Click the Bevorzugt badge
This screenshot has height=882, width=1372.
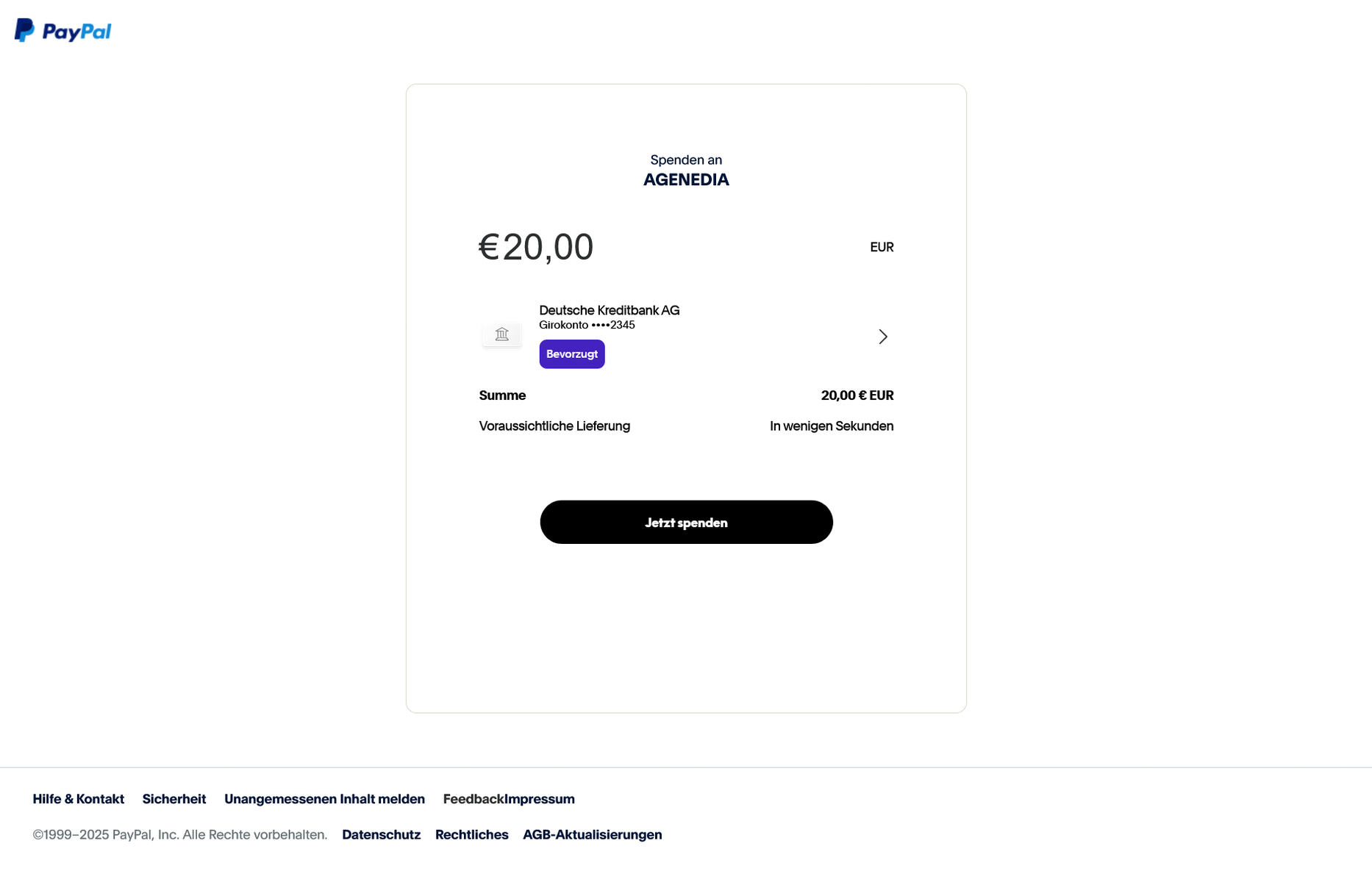[x=571, y=354]
